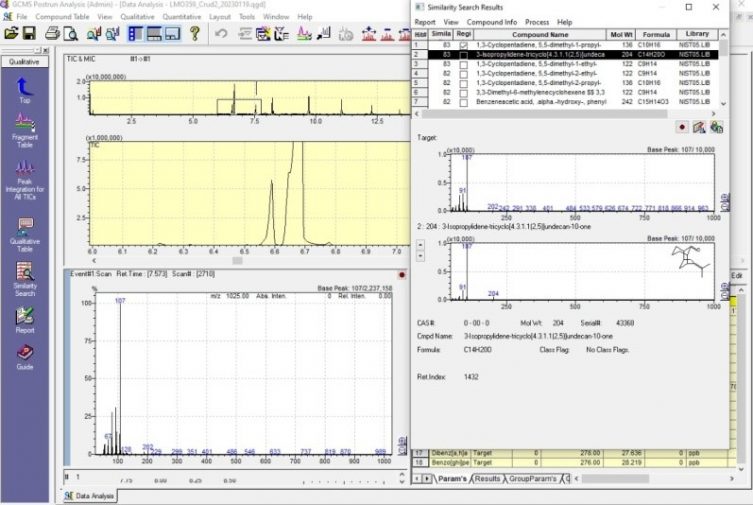Screen dimensions: 753x505
Task: Tick the register checkbox for Benzeneacetic acid hit
Action: pyautogui.click(x=463, y=101)
